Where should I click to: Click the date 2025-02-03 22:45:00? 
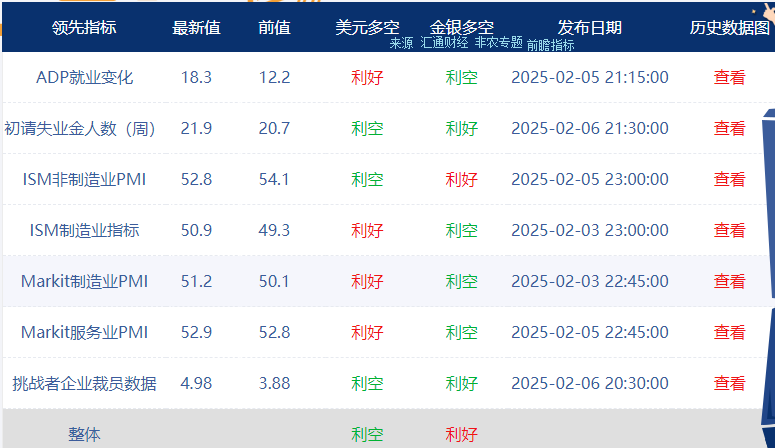(x=590, y=281)
